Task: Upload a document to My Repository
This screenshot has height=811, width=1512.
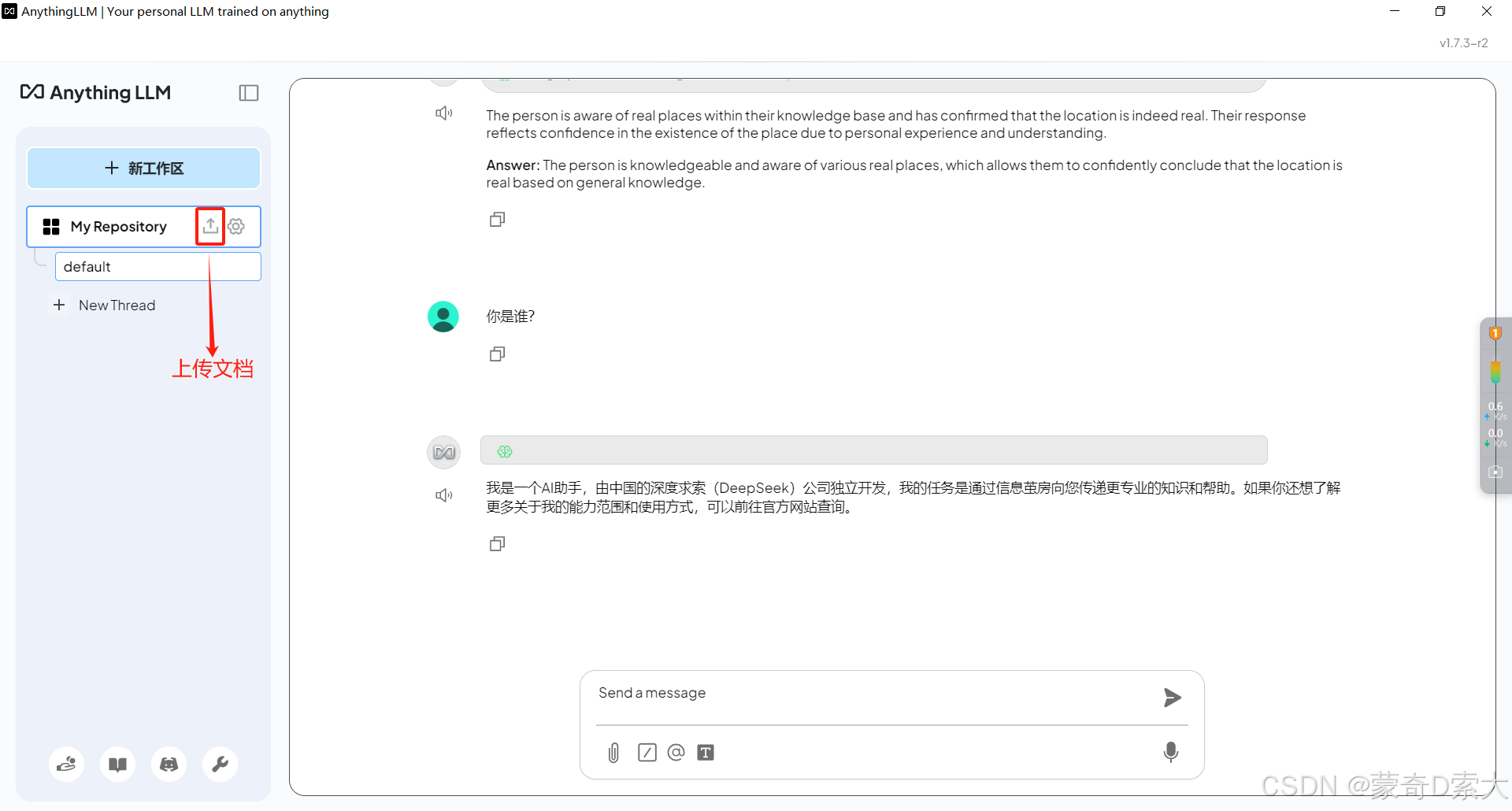Action: pos(209,226)
